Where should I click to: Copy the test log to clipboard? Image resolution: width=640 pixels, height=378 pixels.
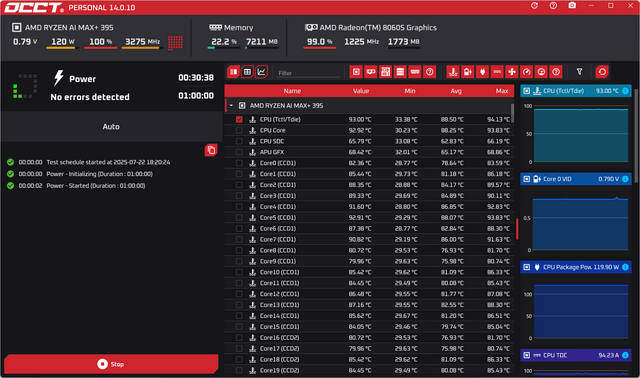(211, 150)
